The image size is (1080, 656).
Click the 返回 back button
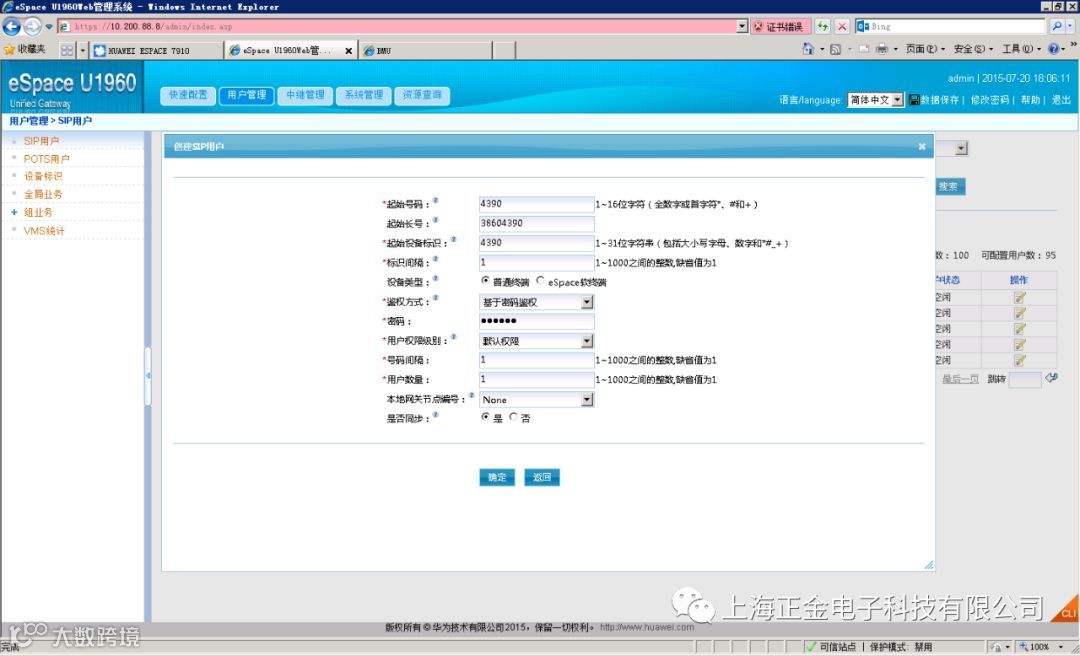[541, 478]
